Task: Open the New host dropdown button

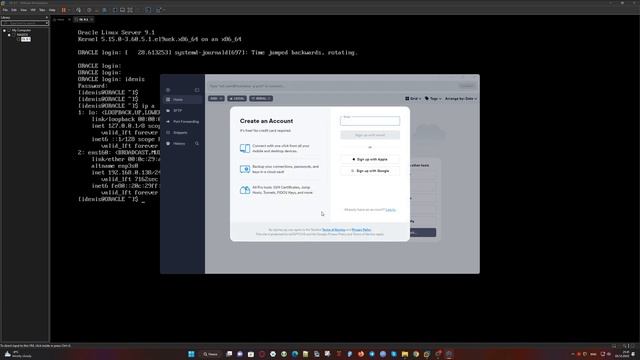Action: pyautogui.click(x=216, y=99)
